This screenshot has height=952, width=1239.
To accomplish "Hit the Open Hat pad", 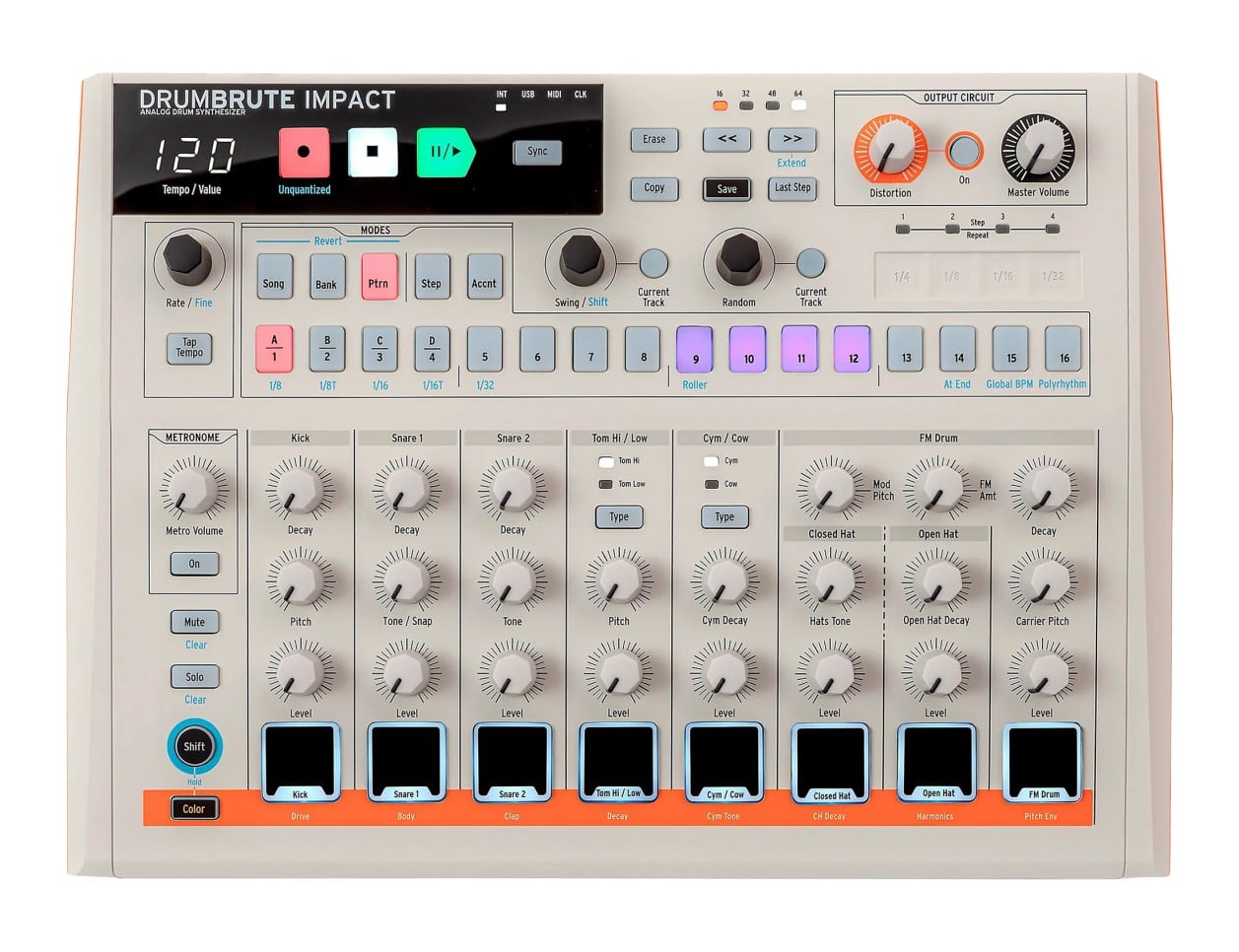I will pyautogui.click(x=936, y=762).
